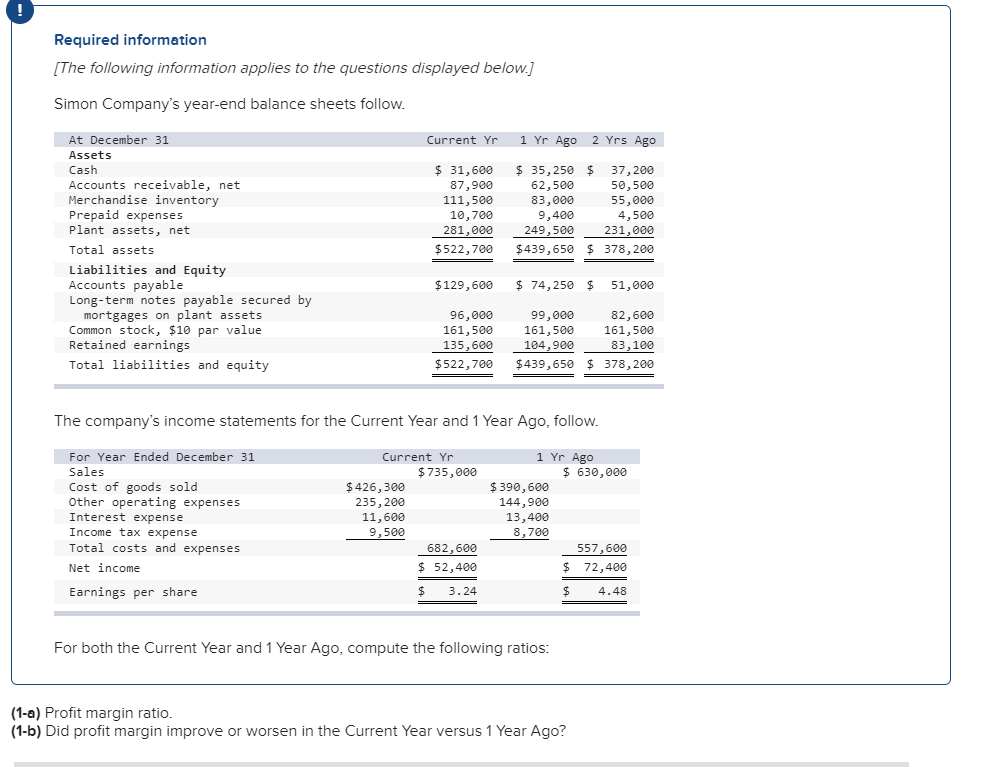This screenshot has height=767, width=1008.
Task: Click the Earnings per share row
Action: [x=132, y=592]
